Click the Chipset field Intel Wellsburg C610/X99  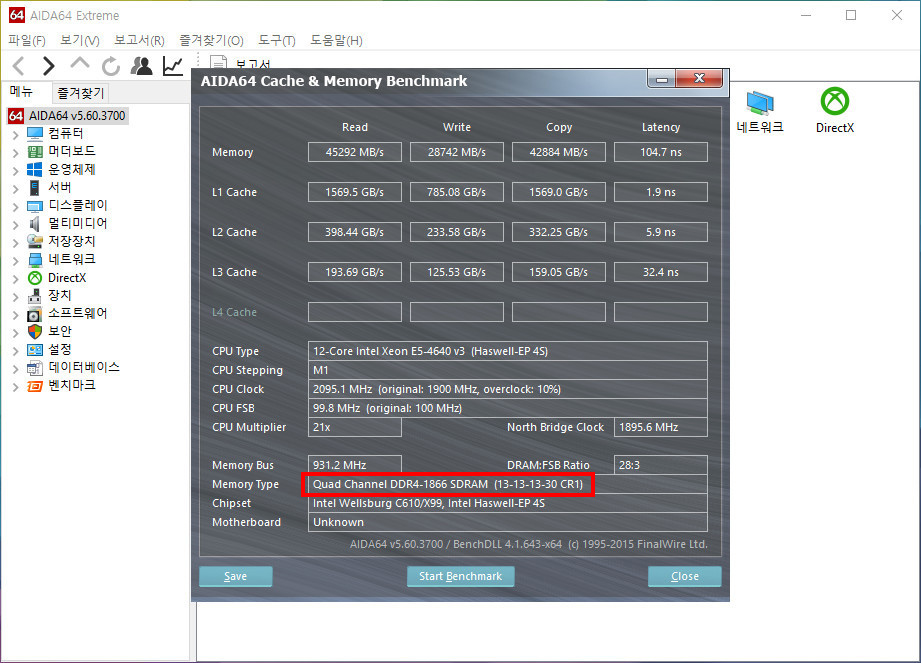(507, 503)
